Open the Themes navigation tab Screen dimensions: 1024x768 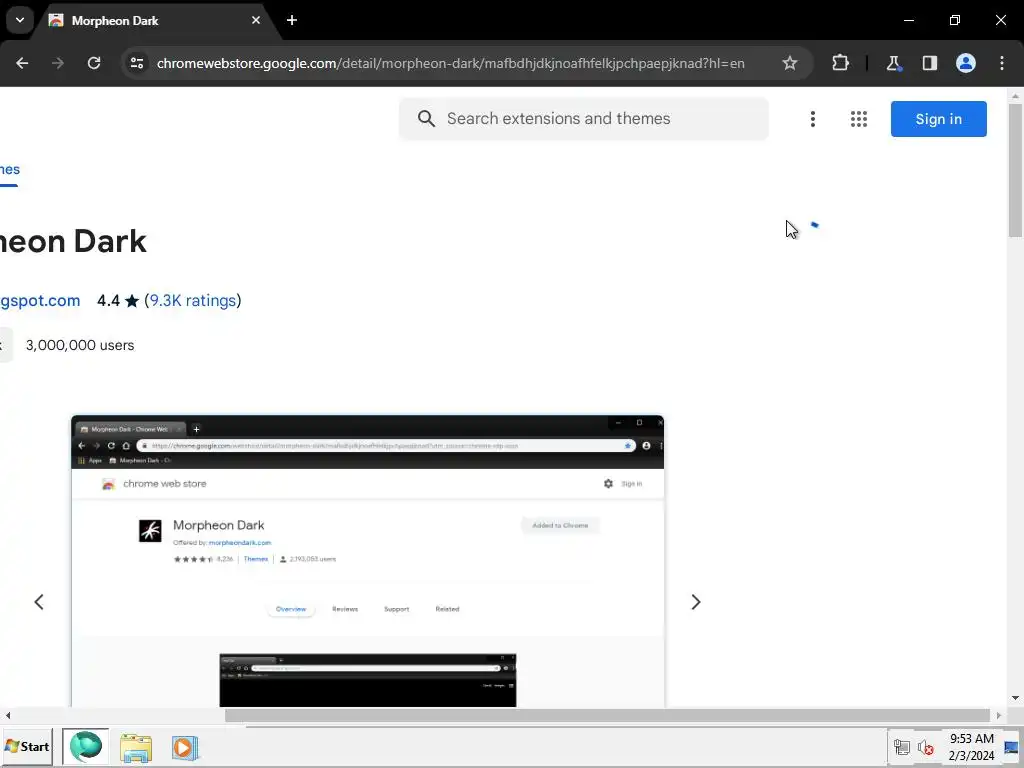(9, 170)
